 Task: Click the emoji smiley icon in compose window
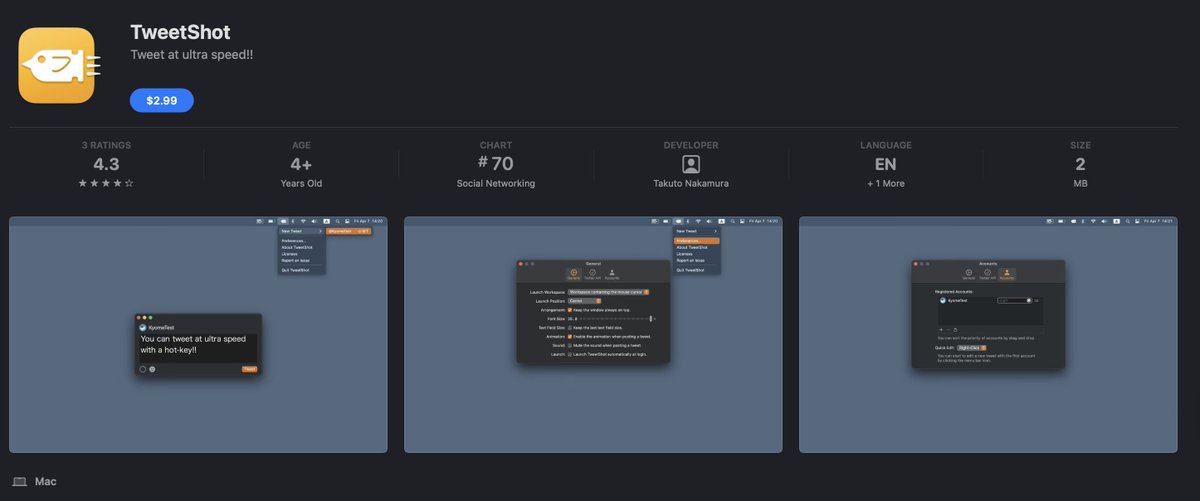[x=152, y=369]
